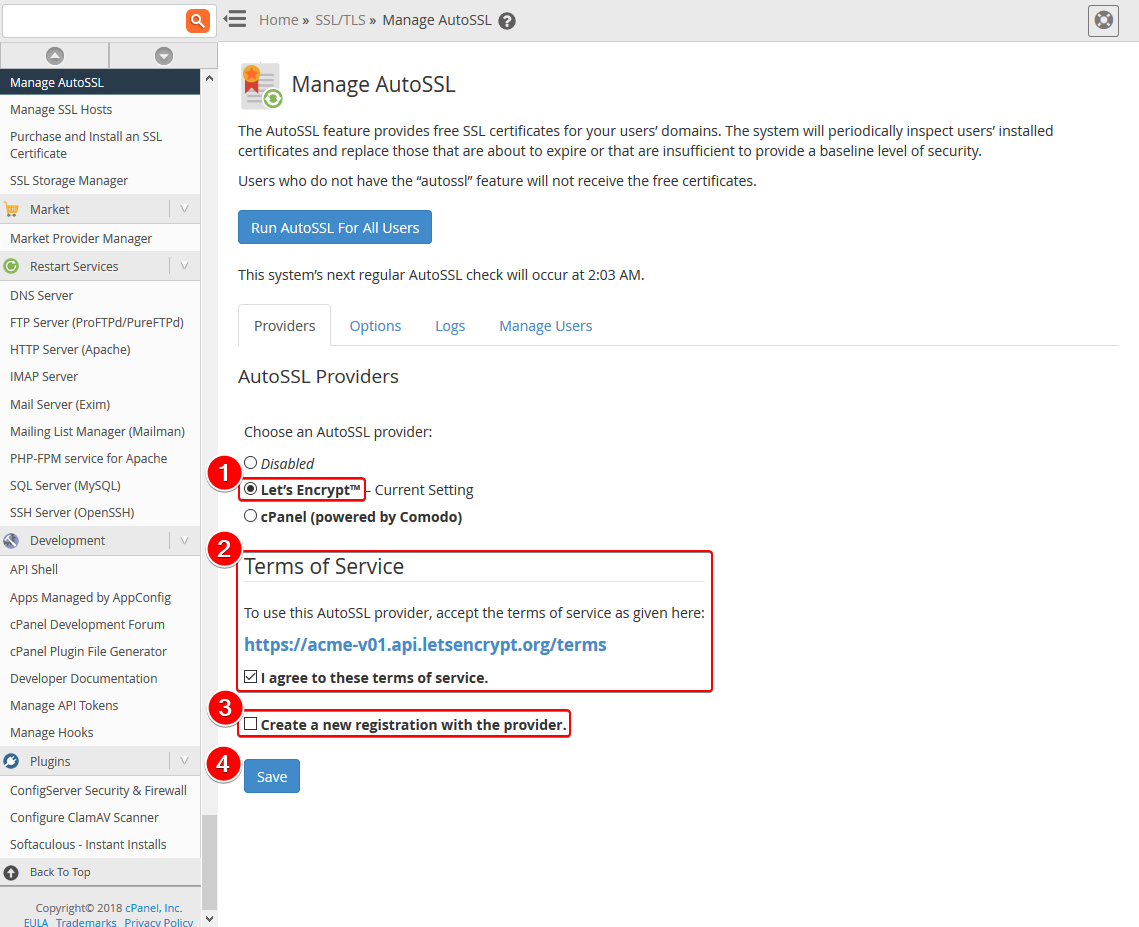Check Create a new registration checkbox
Image resolution: width=1139 pixels, height=927 pixels.
pos(251,724)
